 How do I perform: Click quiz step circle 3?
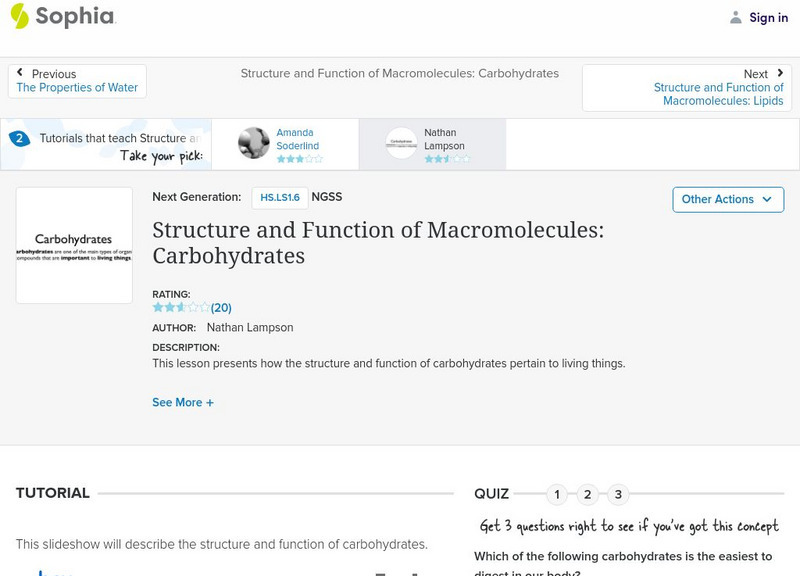tap(619, 493)
